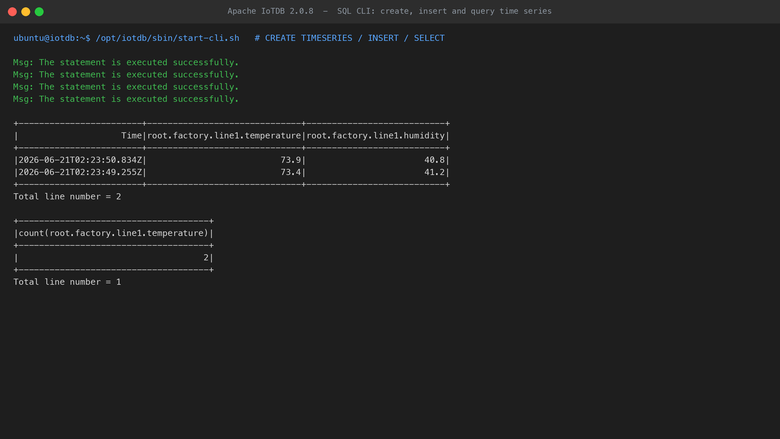Click humidity value 40.8

pyautogui.click(x=434, y=160)
